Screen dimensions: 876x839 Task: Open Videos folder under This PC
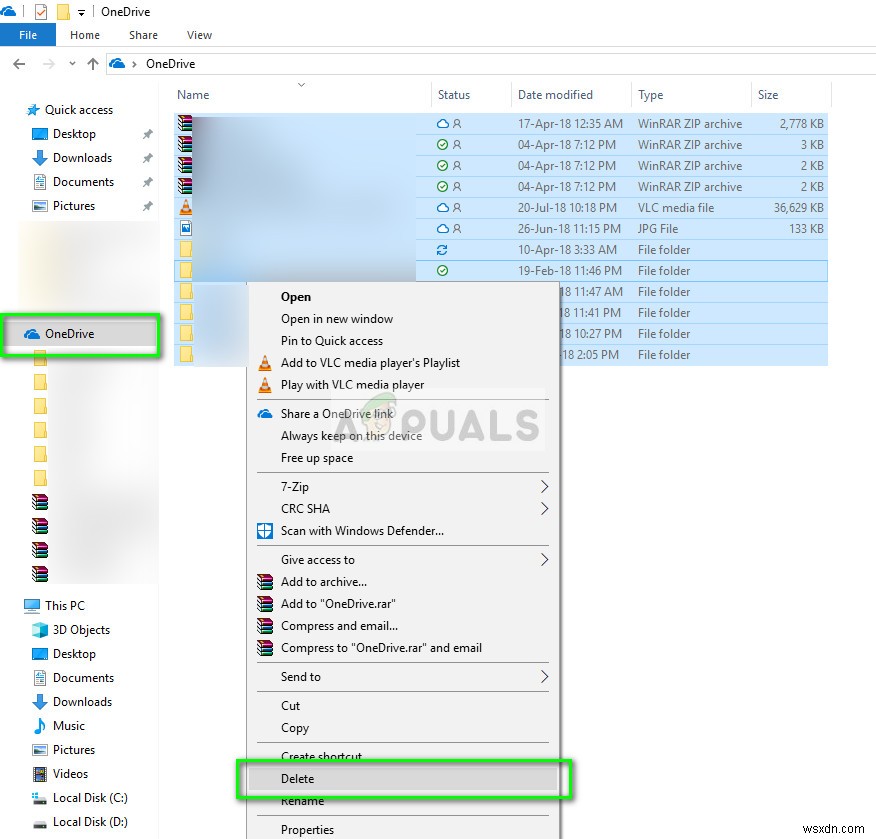(70, 774)
